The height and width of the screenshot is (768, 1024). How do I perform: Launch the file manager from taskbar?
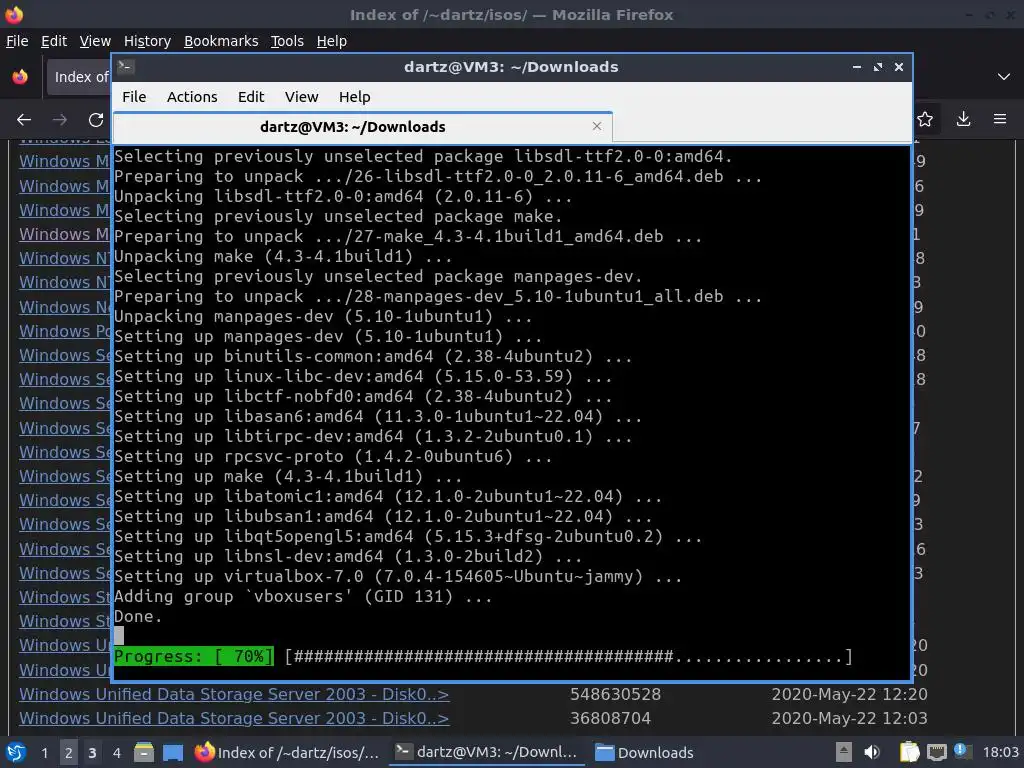[144, 752]
